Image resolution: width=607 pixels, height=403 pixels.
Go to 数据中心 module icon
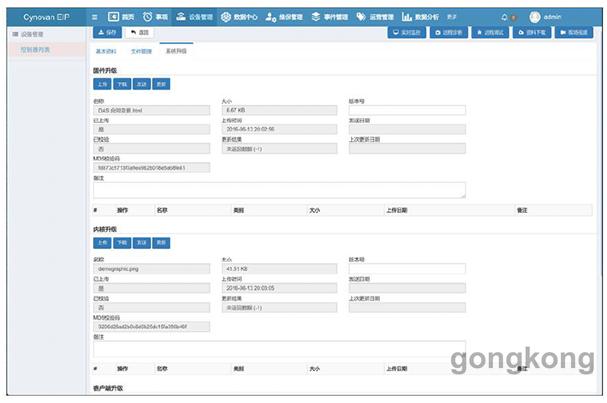(x=240, y=17)
